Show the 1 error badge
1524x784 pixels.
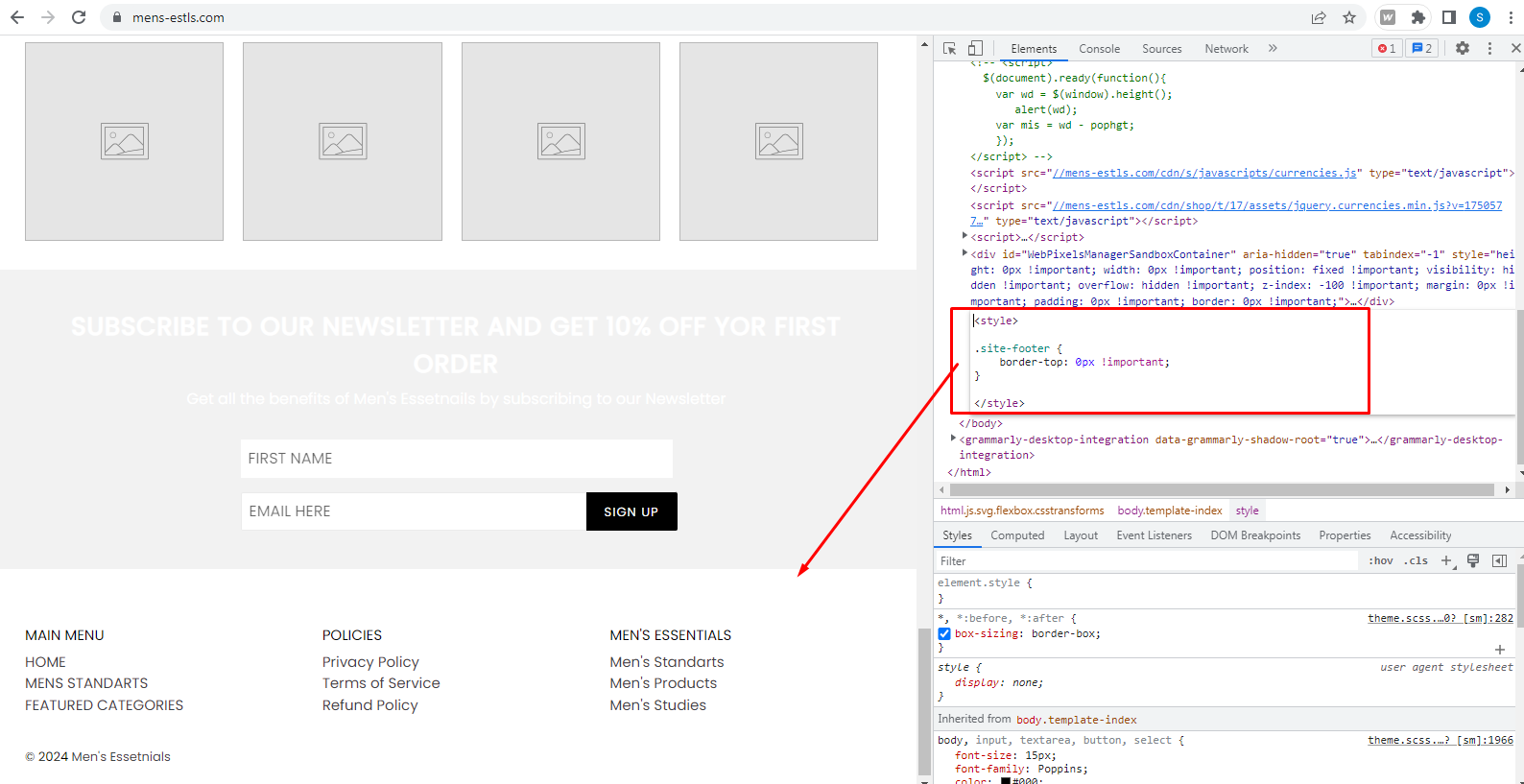pos(1387,48)
